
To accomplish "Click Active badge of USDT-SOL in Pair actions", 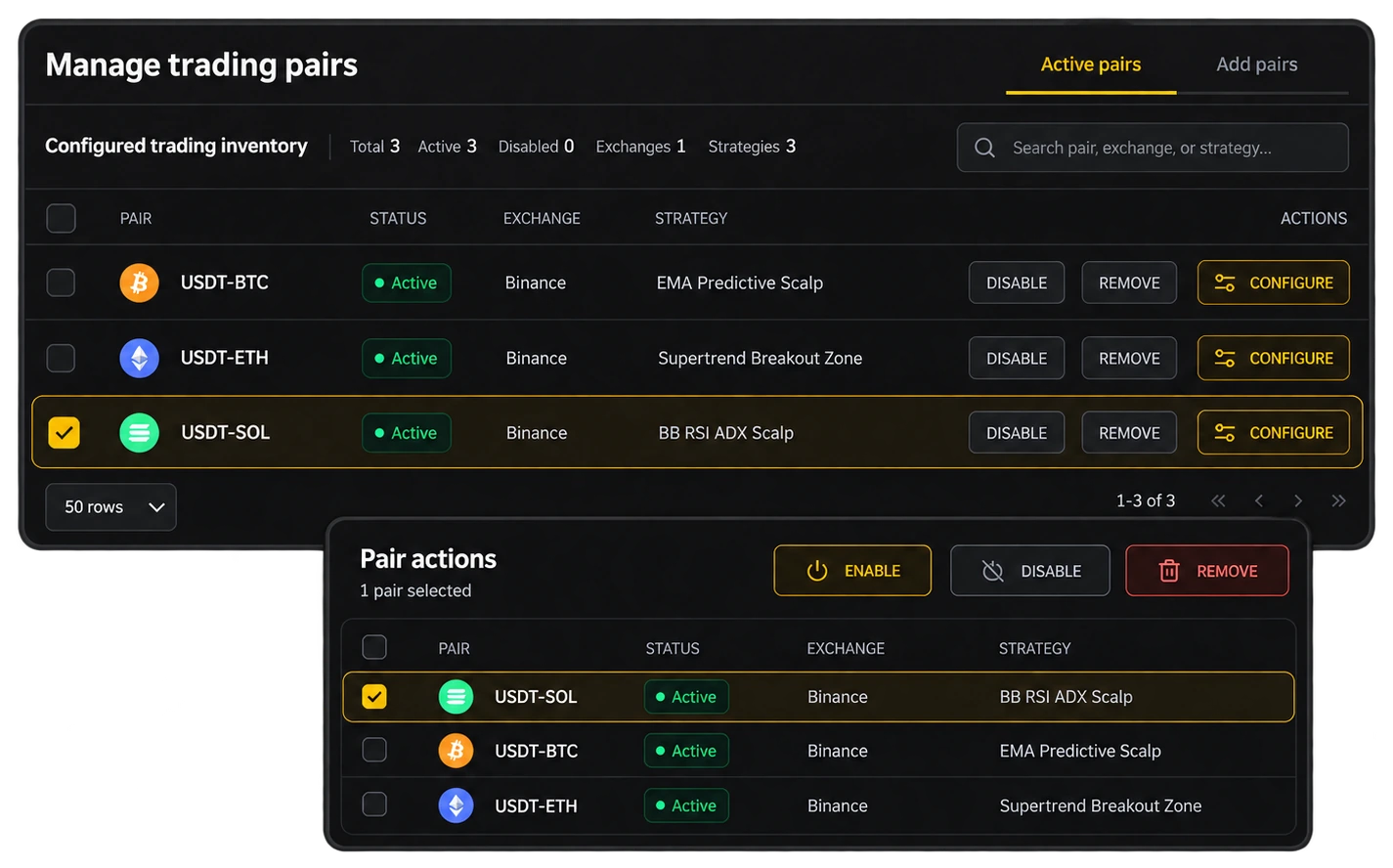I will point(686,697).
